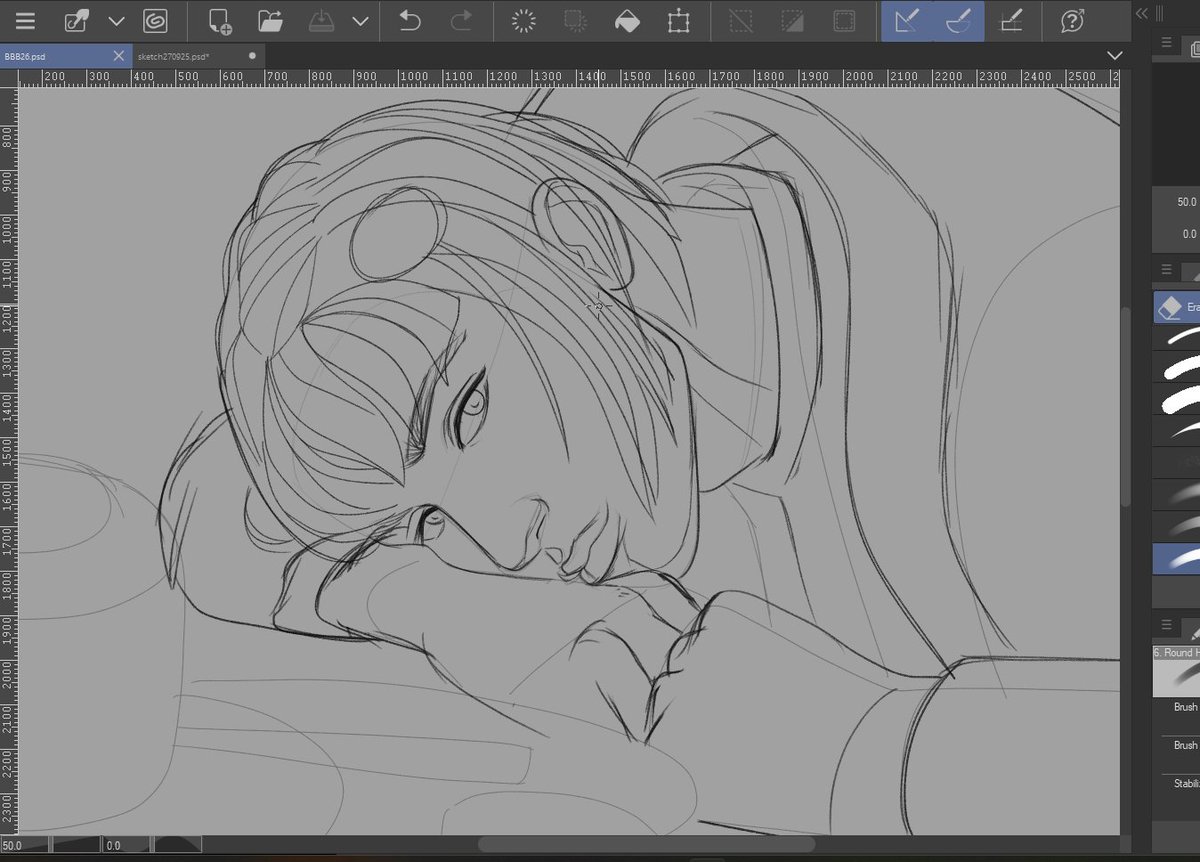Viewport: 1200px width, 862px height.
Task: Click the Scale/Rotate transform icon
Action: 679,21
